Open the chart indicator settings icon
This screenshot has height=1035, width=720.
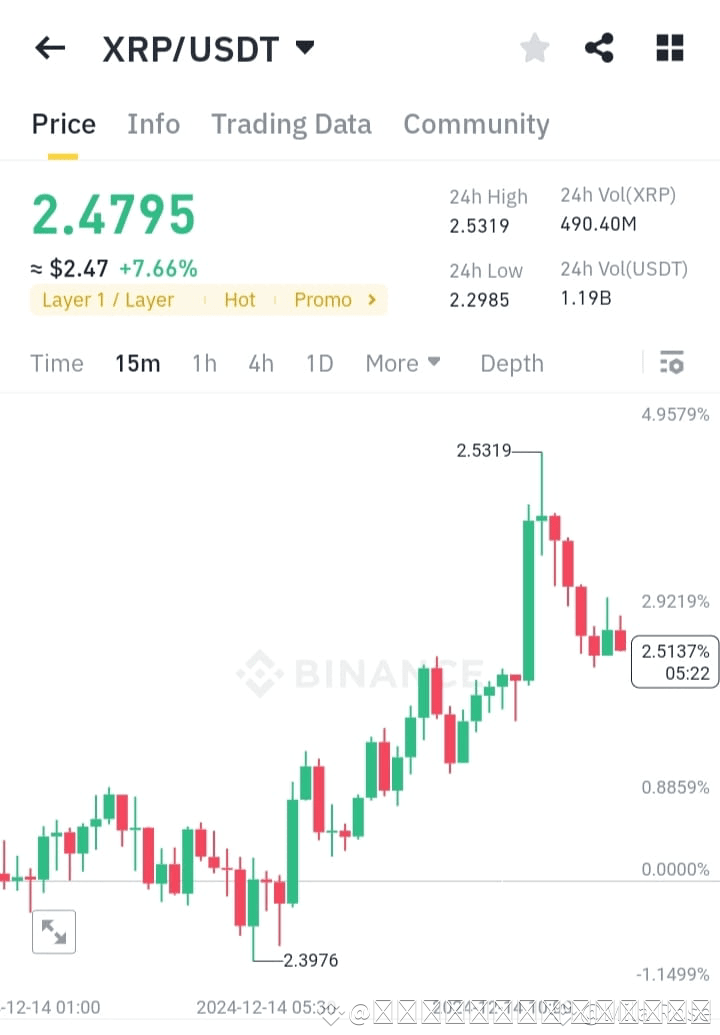672,363
